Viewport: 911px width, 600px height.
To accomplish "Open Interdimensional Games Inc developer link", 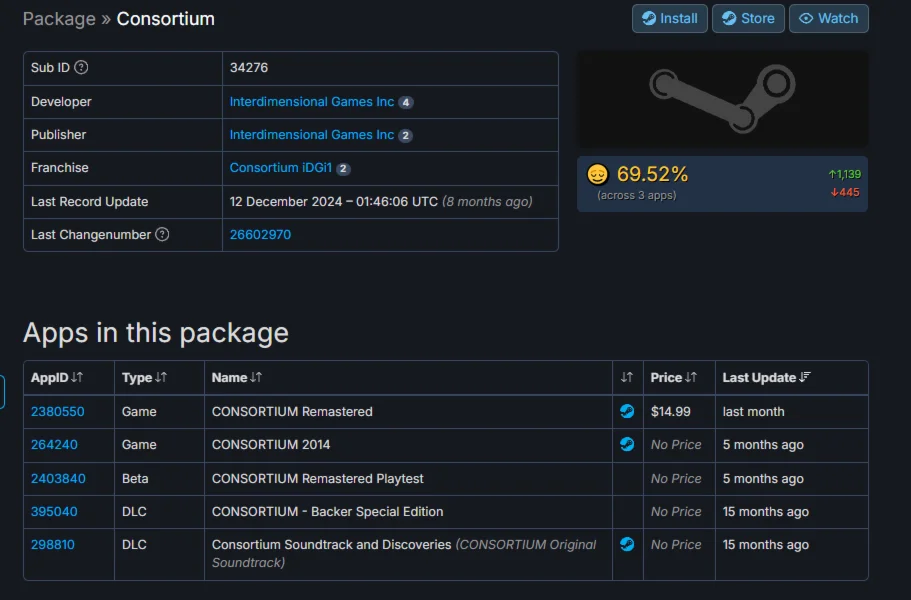I will tap(312, 101).
